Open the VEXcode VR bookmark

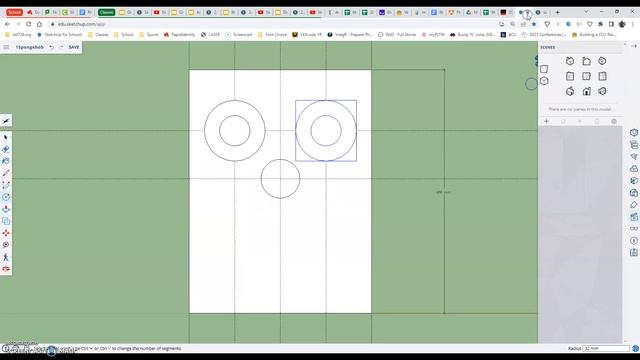pos(307,35)
